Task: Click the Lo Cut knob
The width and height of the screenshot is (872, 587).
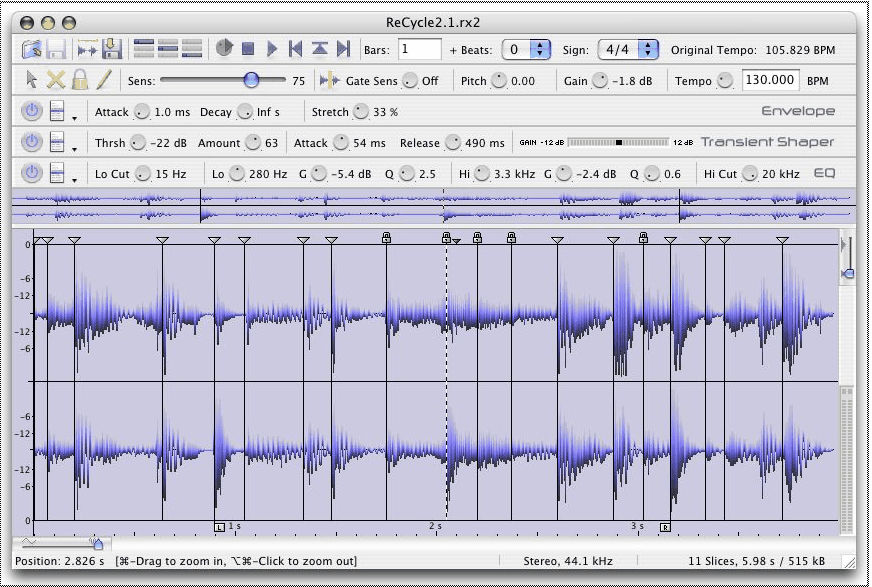Action: [143, 174]
